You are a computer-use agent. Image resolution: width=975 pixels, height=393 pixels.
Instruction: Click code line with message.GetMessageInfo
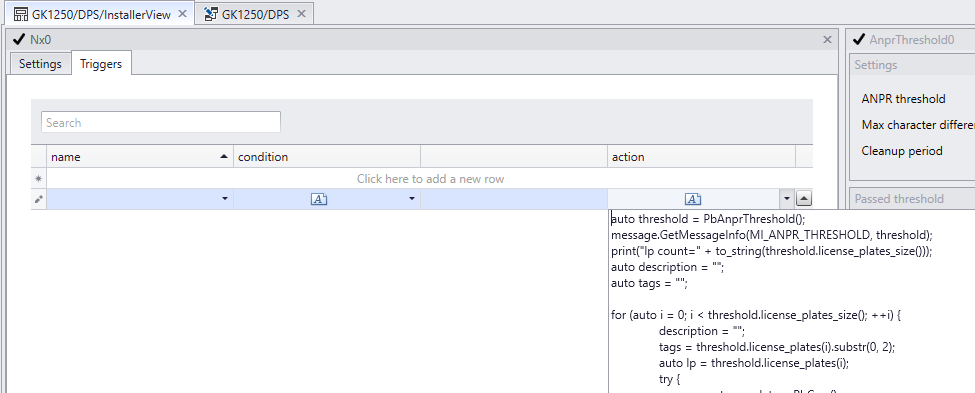772,235
